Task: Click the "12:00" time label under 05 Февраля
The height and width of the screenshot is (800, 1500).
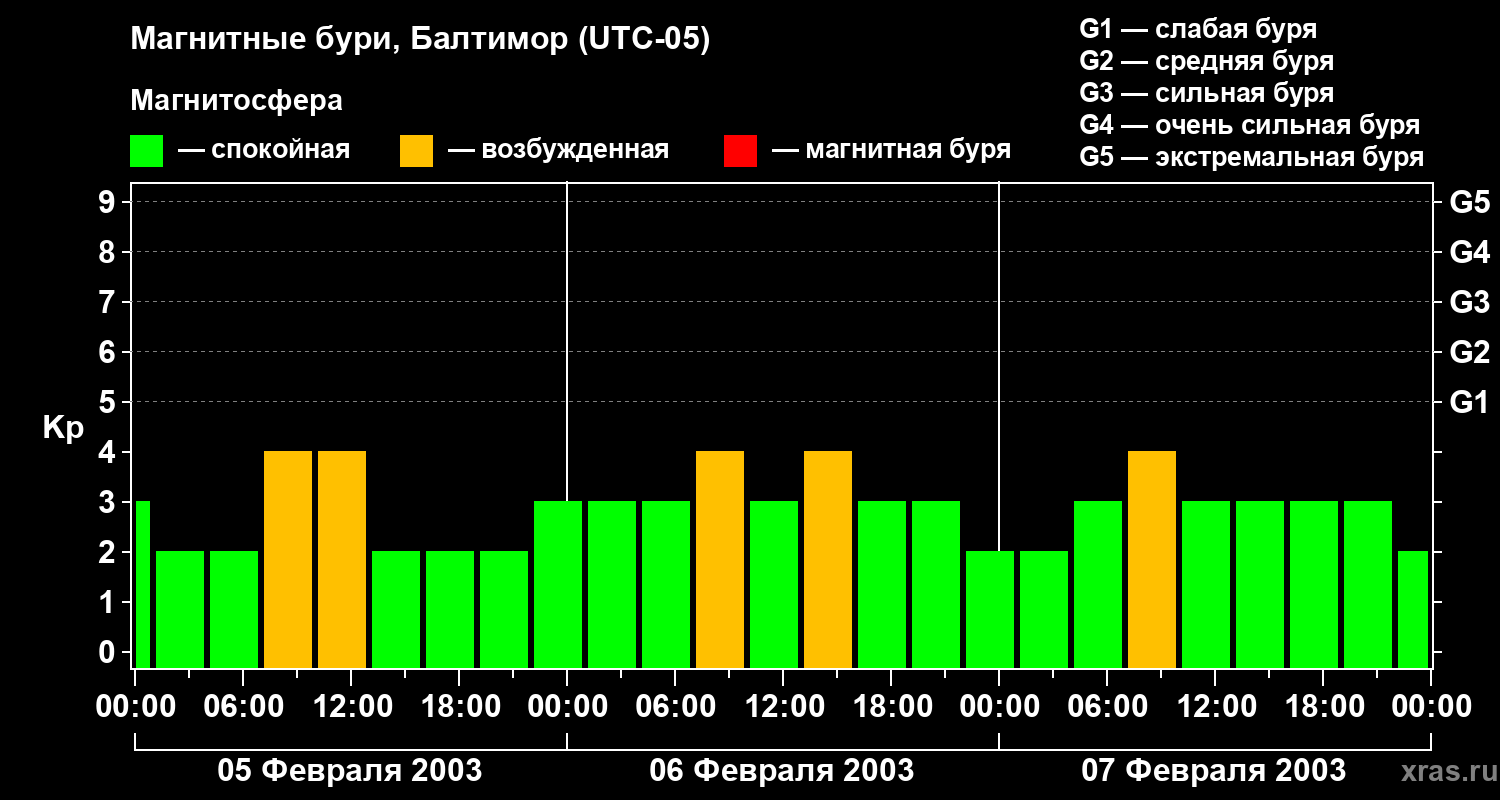Action: pos(351,706)
